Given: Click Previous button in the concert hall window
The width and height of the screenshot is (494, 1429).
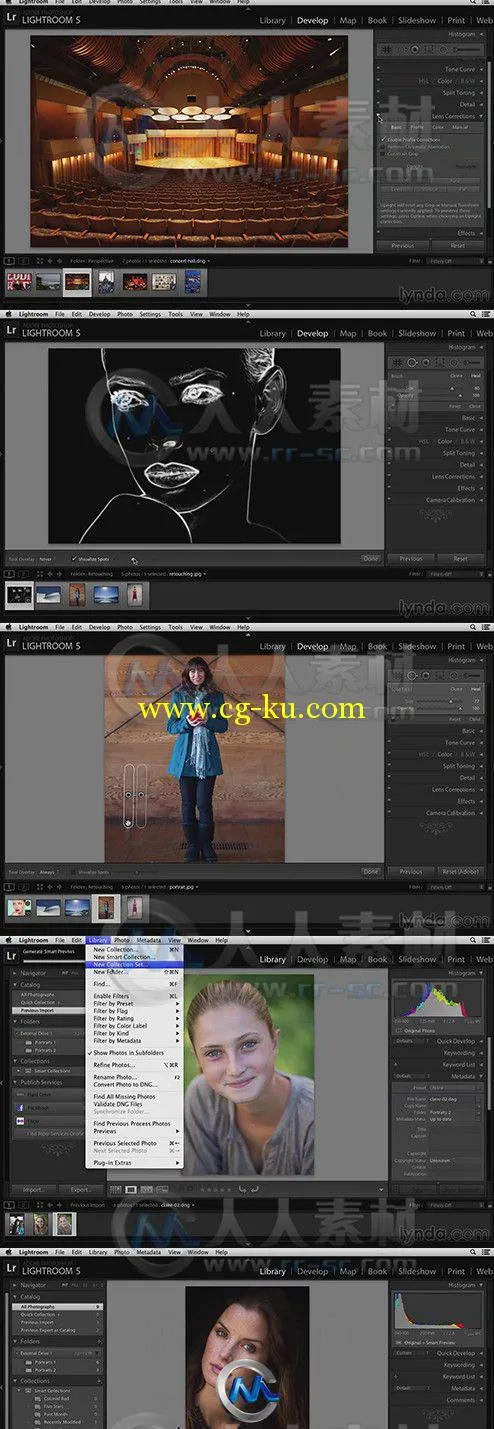Looking at the screenshot, I should click(402, 245).
